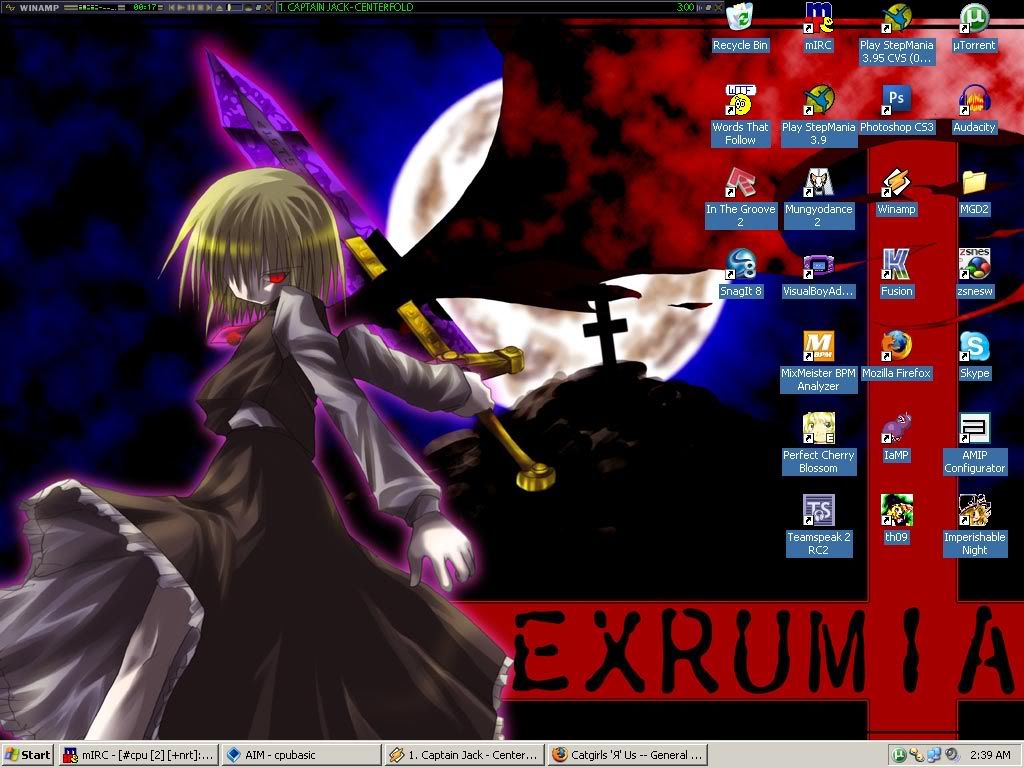1024x768 pixels.
Task: Launch the Skype desktop shortcut
Action: point(974,357)
